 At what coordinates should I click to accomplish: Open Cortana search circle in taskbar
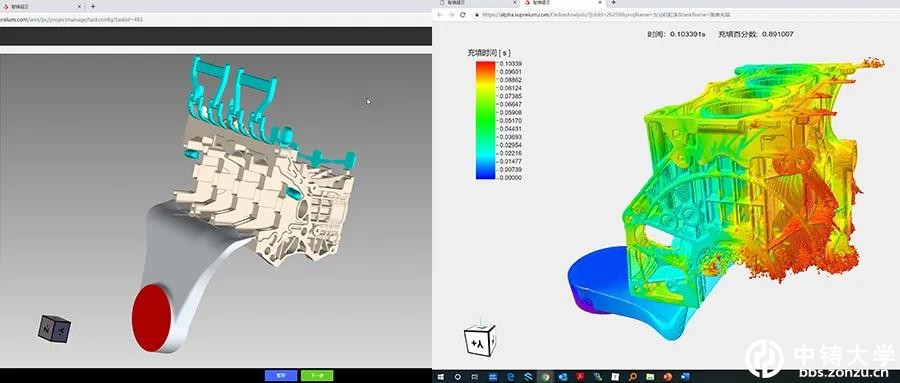pos(458,377)
